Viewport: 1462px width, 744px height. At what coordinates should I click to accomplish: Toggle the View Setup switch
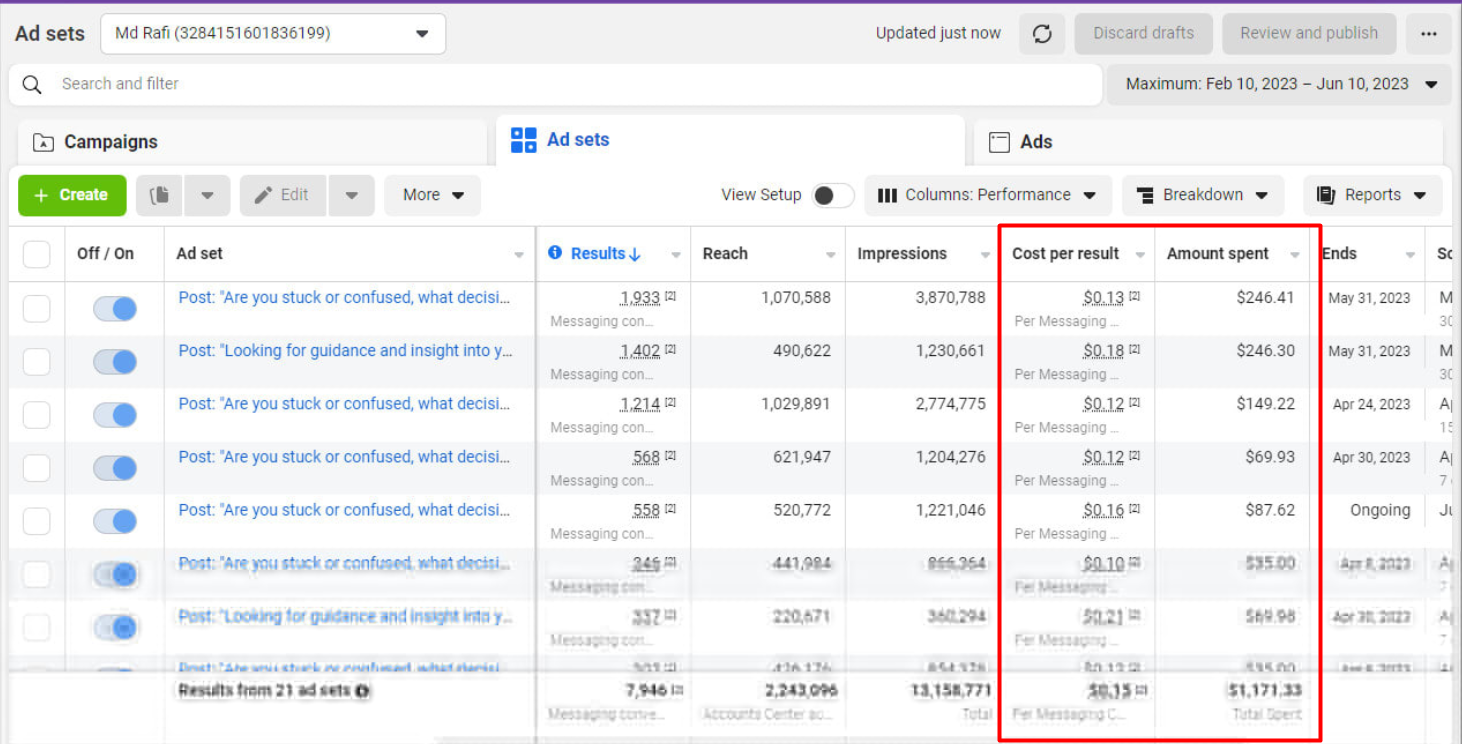[832, 196]
